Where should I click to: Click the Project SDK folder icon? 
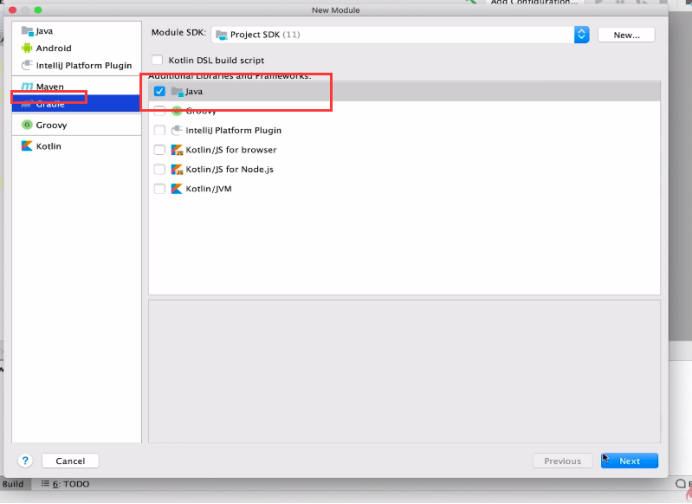point(222,35)
